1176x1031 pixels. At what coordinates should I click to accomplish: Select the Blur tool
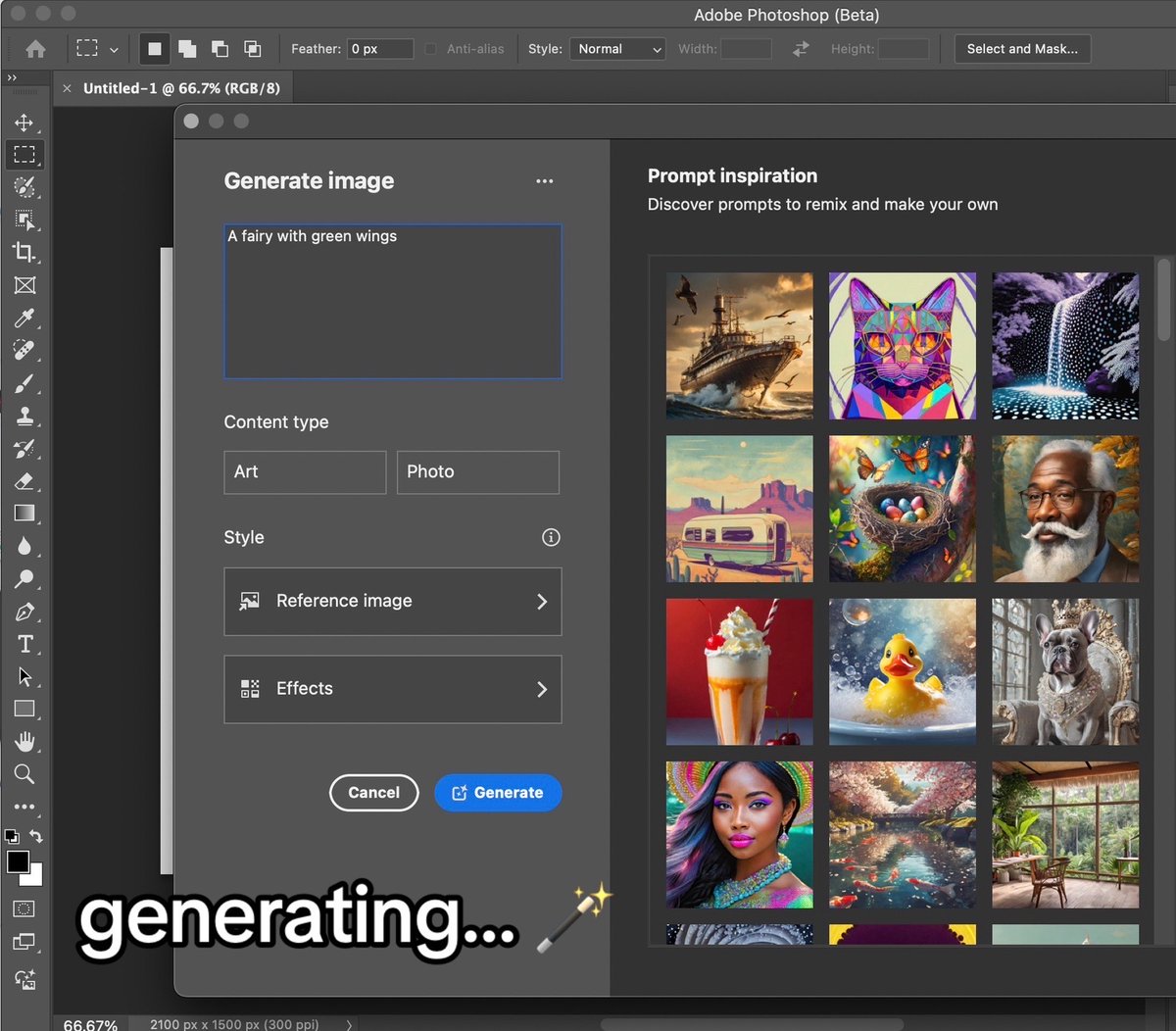coord(24,546)
